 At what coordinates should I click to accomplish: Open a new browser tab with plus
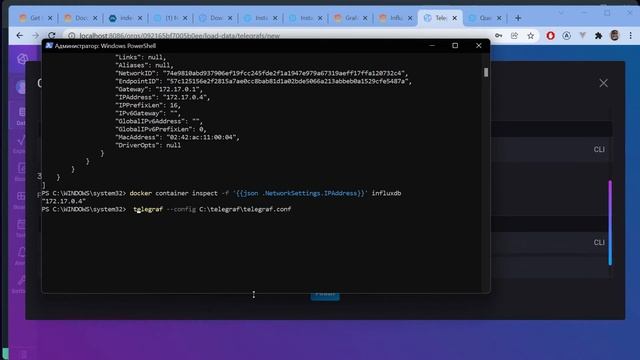click(x=518, y=18)
